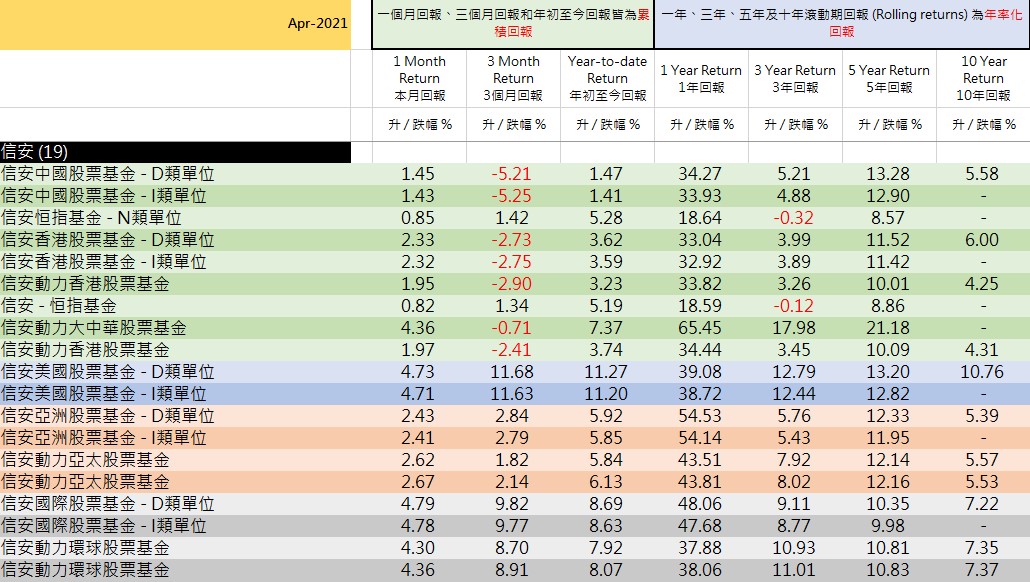Select the 3 Year Return 3年回報 header

pyautogui.click(x=795, y=78)
